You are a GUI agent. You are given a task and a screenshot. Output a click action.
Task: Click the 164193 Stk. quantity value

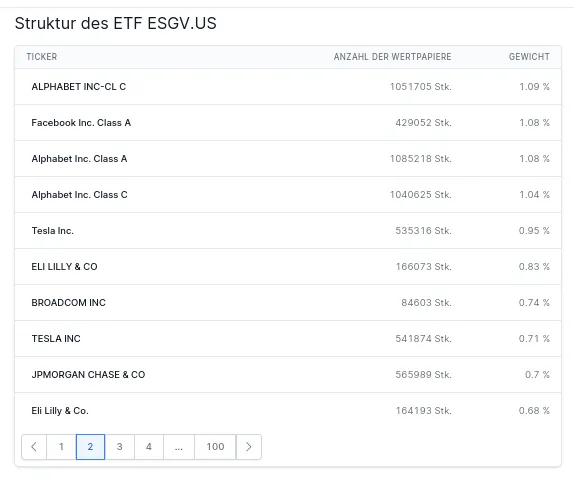tap(424, 411)
